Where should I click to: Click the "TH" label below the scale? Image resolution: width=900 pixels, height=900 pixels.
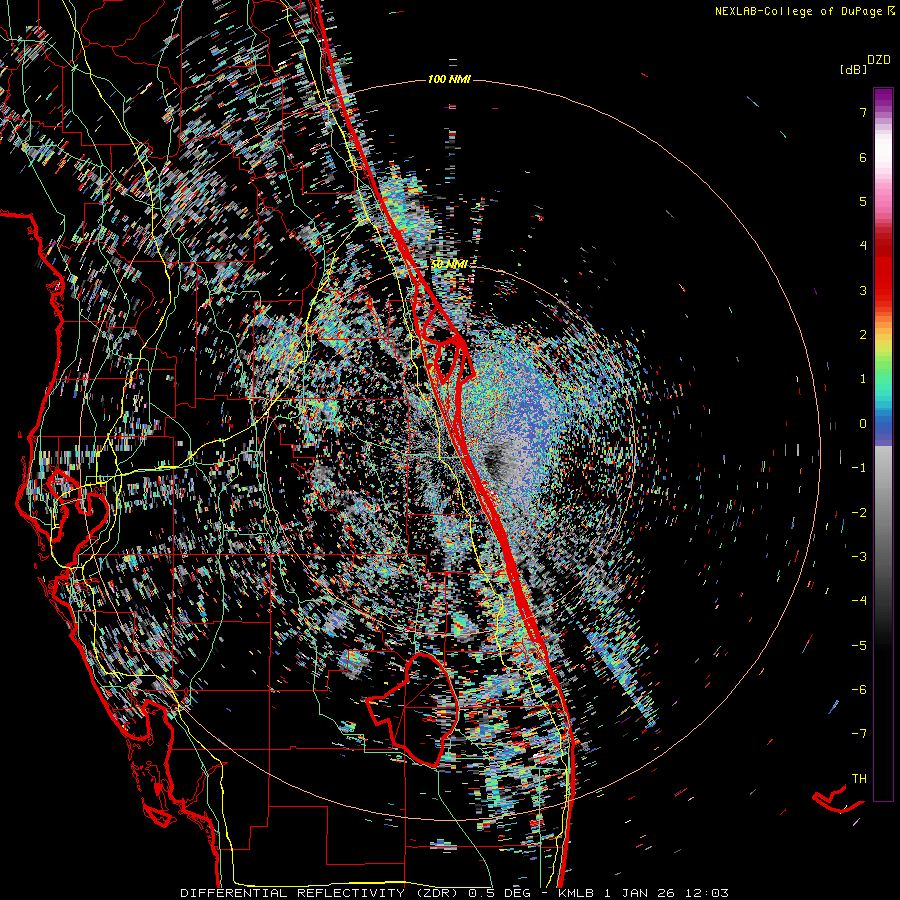click(859, 779)
